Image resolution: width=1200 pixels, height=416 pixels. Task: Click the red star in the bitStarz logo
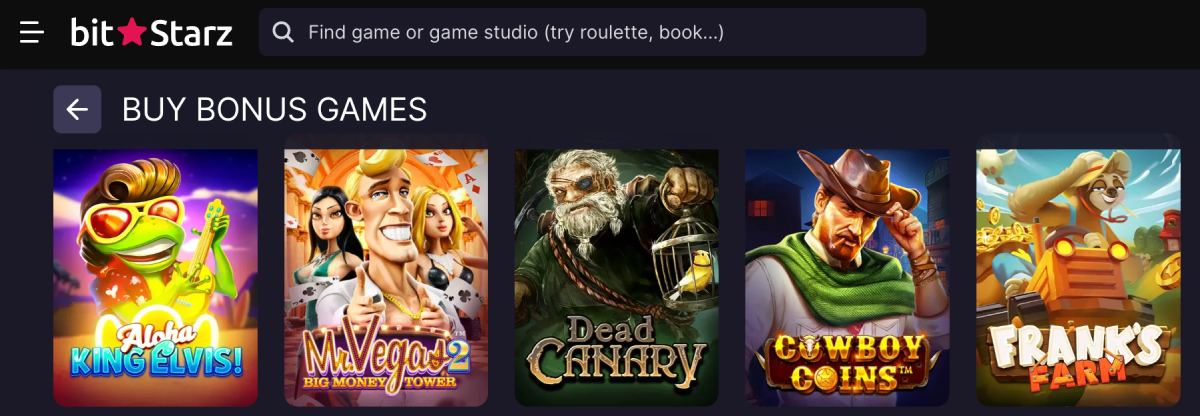click(132, 34)
